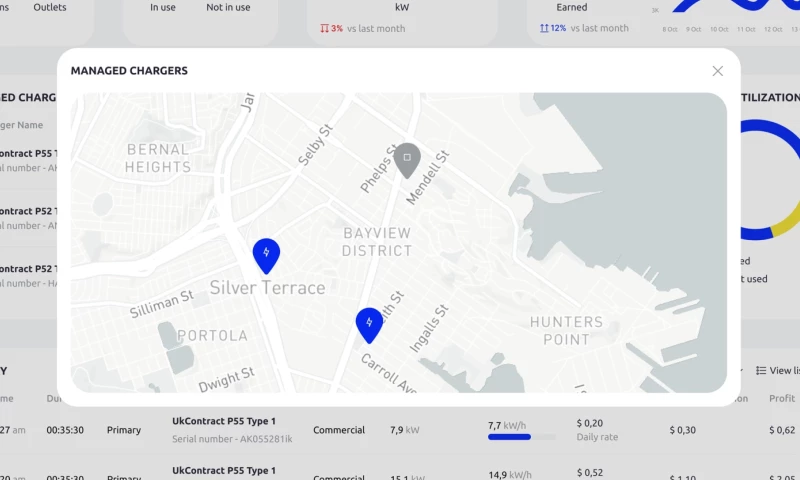Click the Portola neighborhood label on map
The width and height of the screenshot is (800, 480).
[x=211, y=335]
